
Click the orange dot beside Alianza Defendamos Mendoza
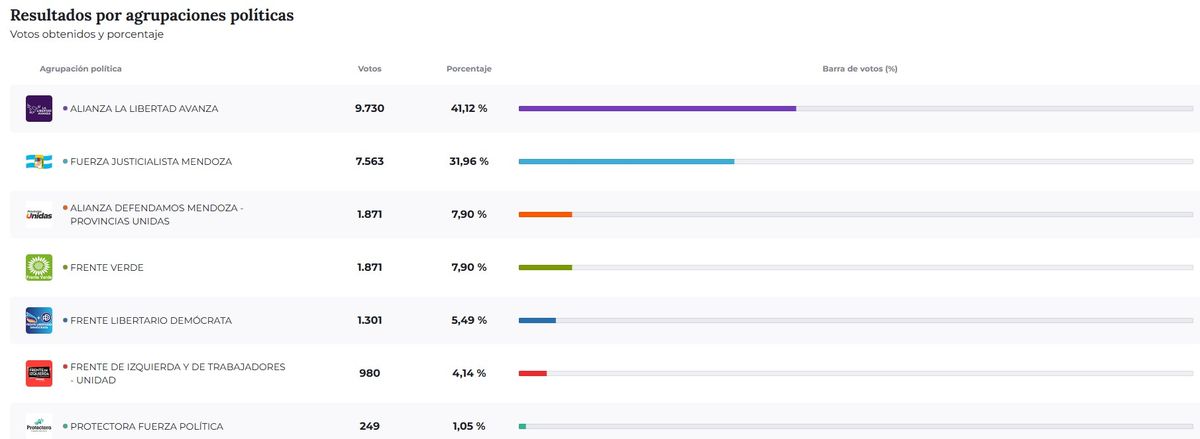(x=65, y=207)
